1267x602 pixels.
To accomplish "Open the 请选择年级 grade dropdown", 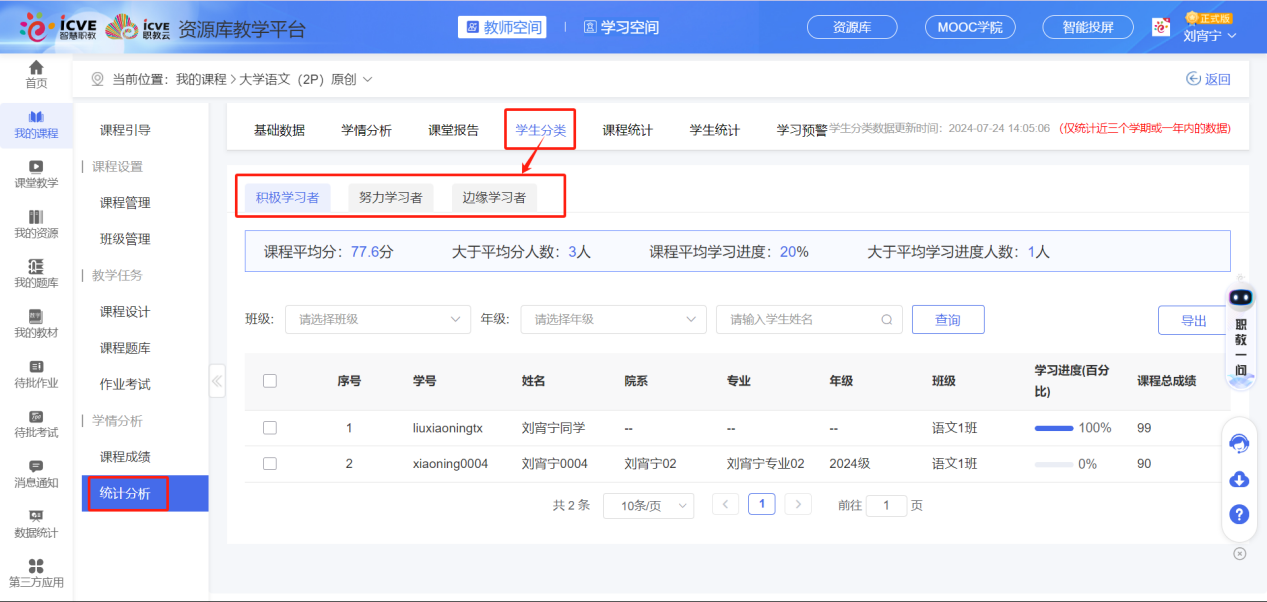I will click(x=613, y=319).
